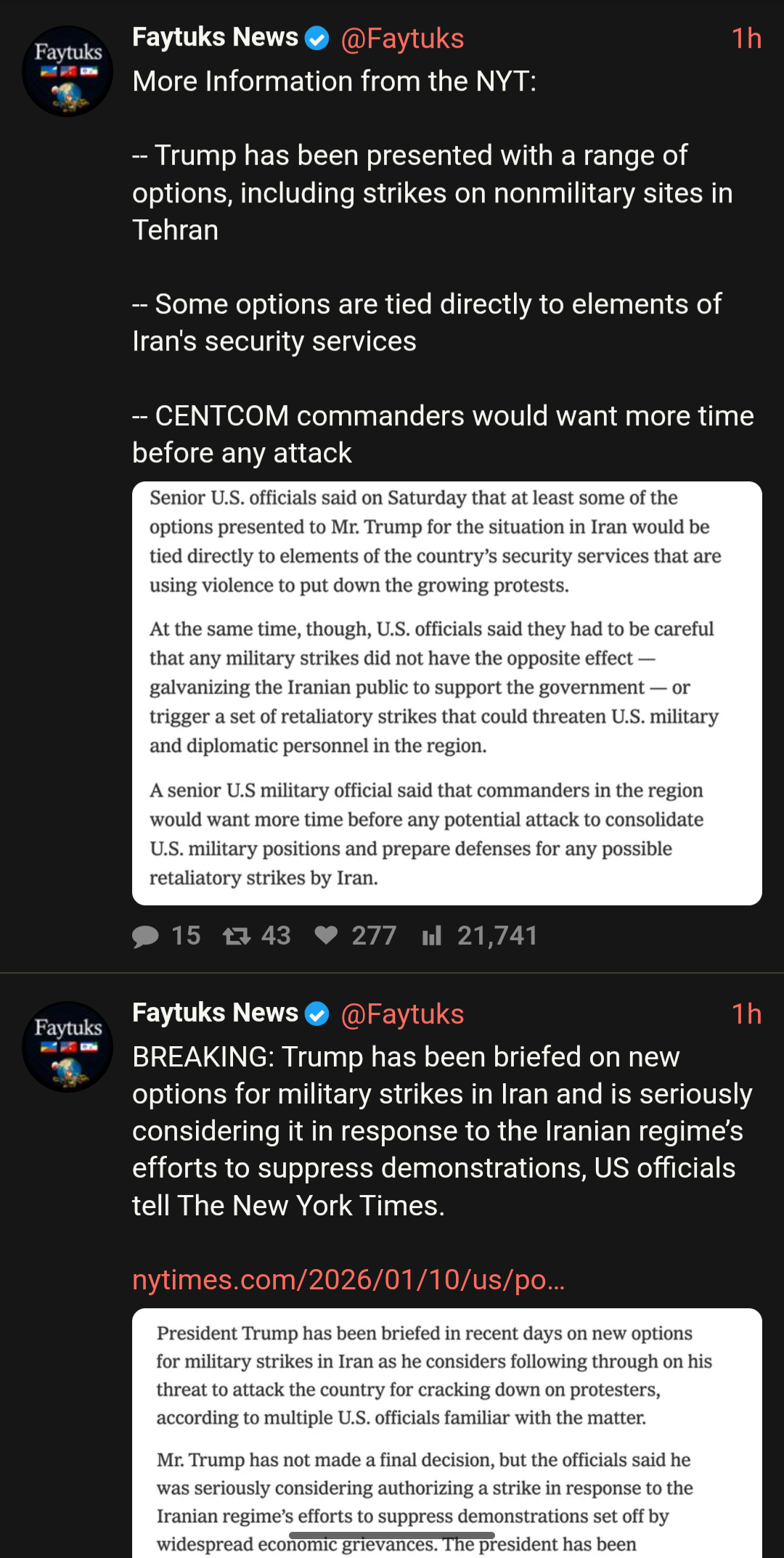Tap the home indicator bar at the bottom
This screenshot has height=1558, width=784.
392,1535
